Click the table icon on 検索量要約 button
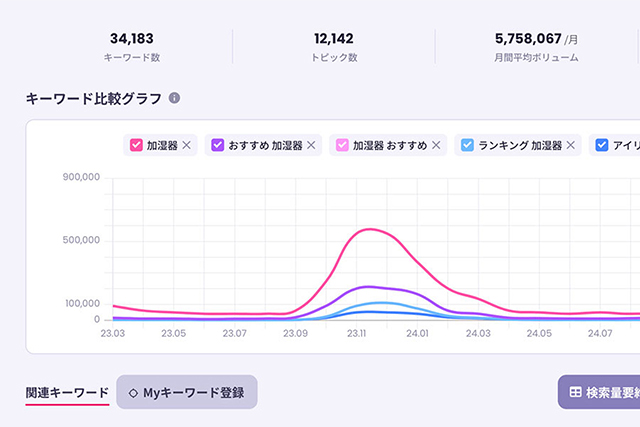Viewport: 640px width, 427px height. click(x=576, y=392)
